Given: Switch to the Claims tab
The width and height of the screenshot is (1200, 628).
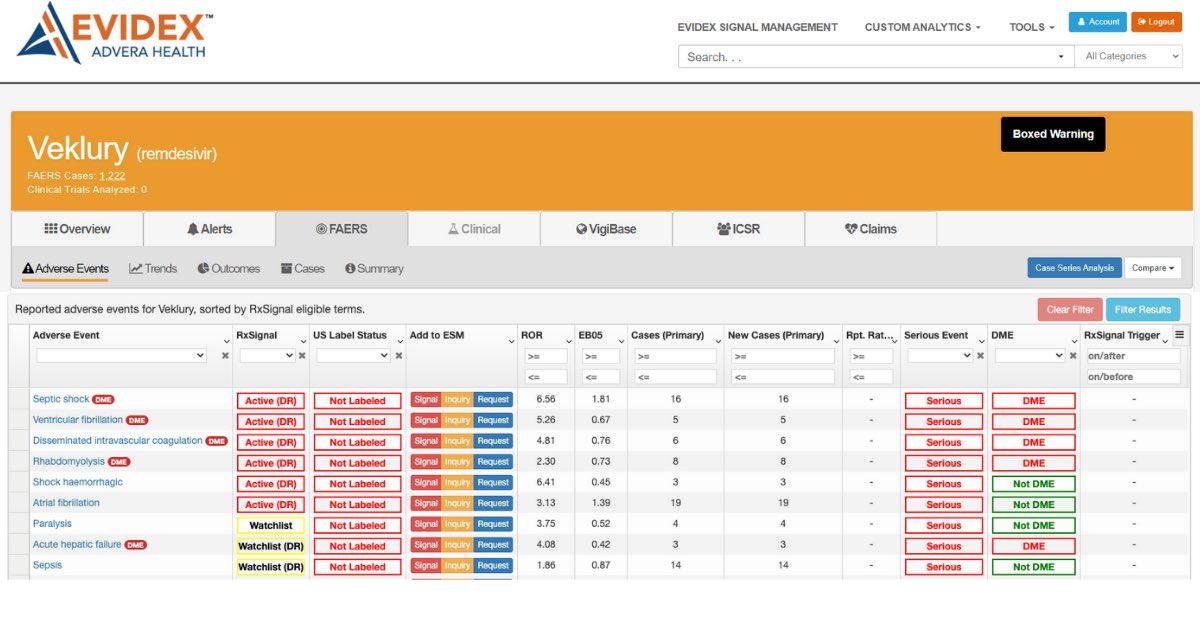Looking at the screenshot, I should [x=870, y=229].
